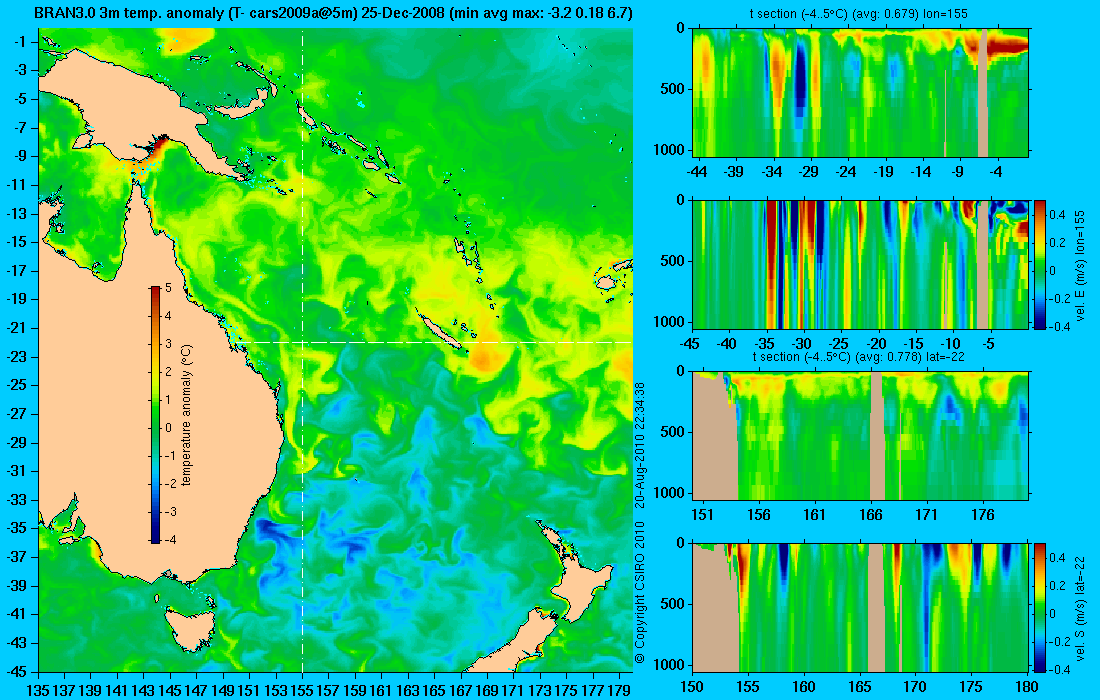Click the '-4' tick on temperature anomaly color bar

170,540
